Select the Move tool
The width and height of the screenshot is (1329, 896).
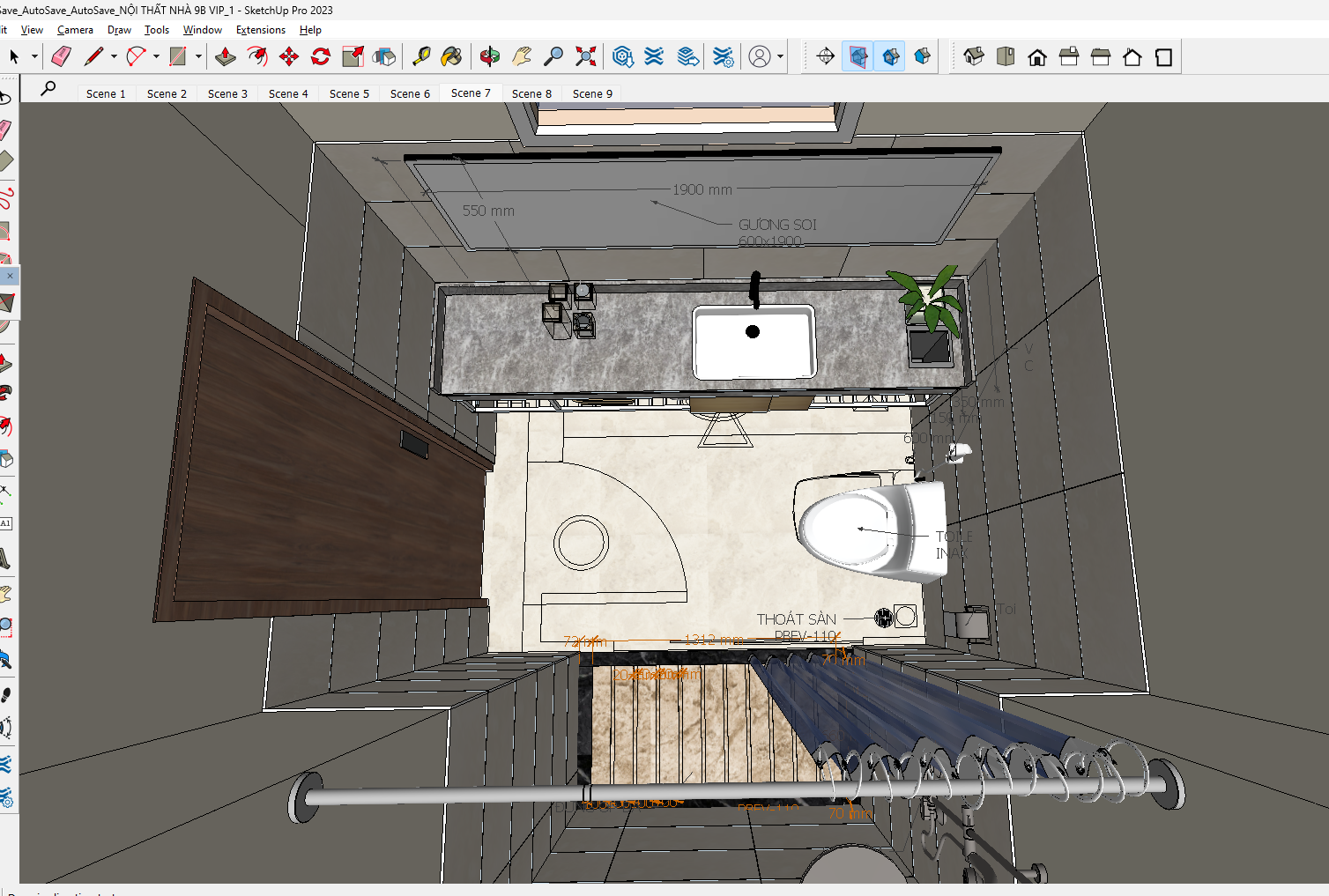(289, 56)
